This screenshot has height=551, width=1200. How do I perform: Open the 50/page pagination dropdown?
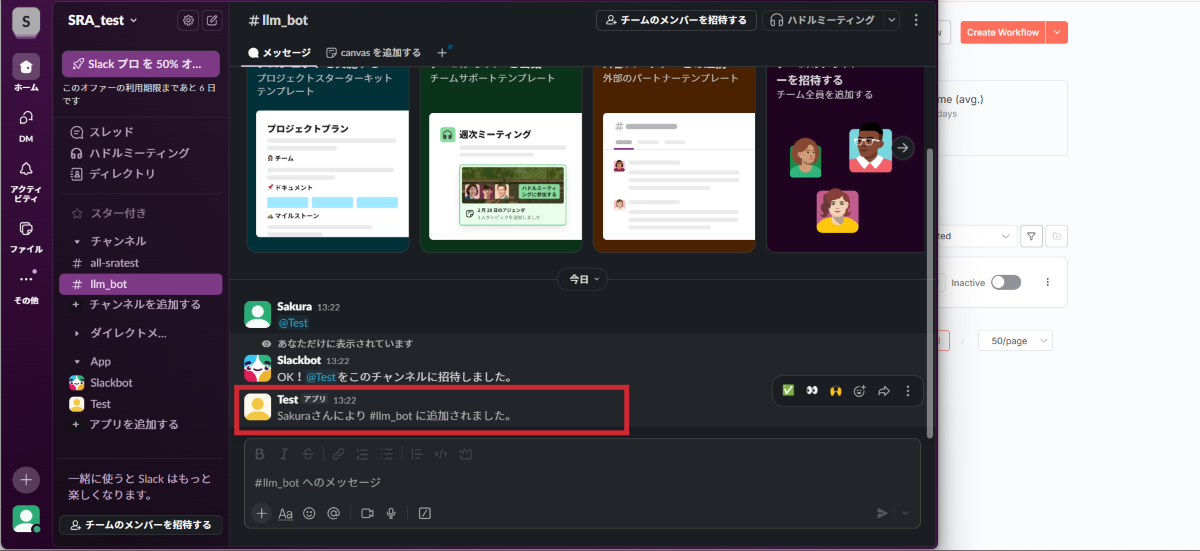[1015, 341]
